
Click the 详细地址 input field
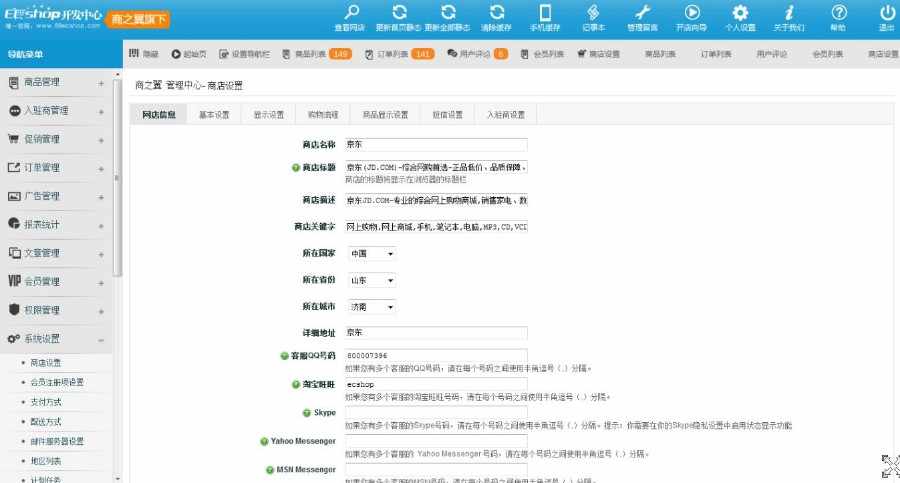click(x=436, y=333)
